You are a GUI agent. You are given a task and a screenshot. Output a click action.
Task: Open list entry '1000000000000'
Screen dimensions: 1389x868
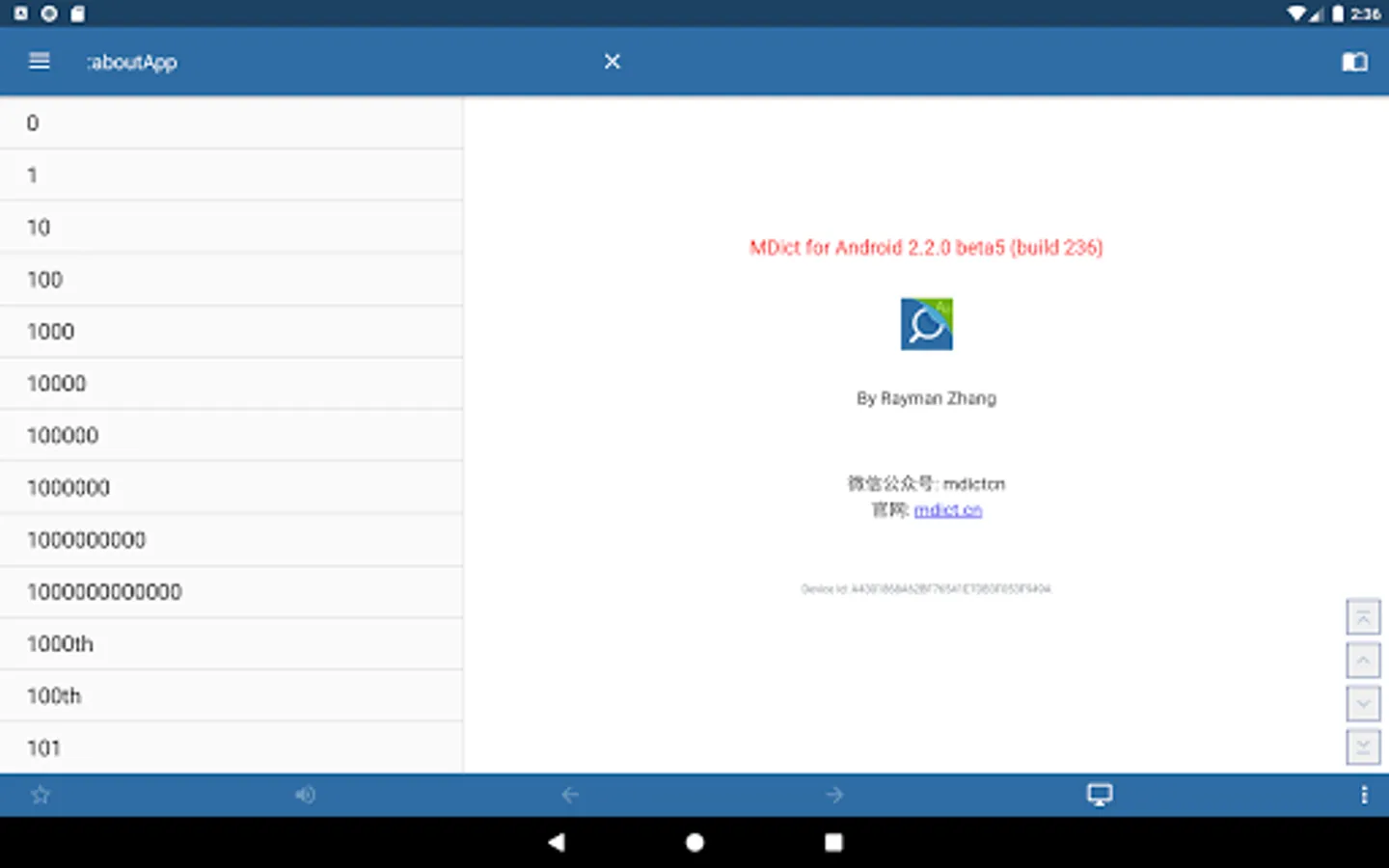(x=231, y=592)
